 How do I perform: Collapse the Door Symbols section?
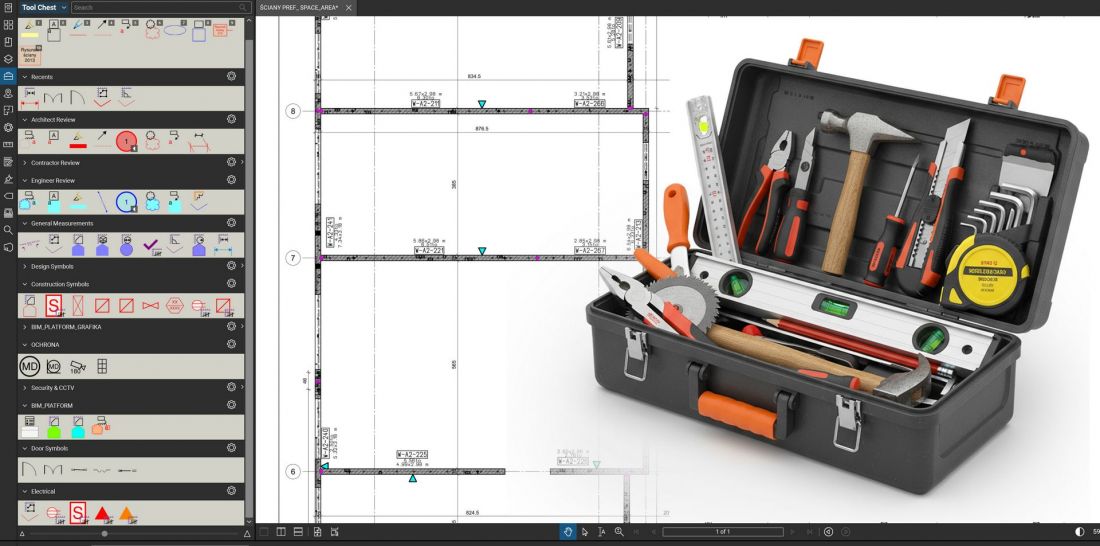pos(25,448)
